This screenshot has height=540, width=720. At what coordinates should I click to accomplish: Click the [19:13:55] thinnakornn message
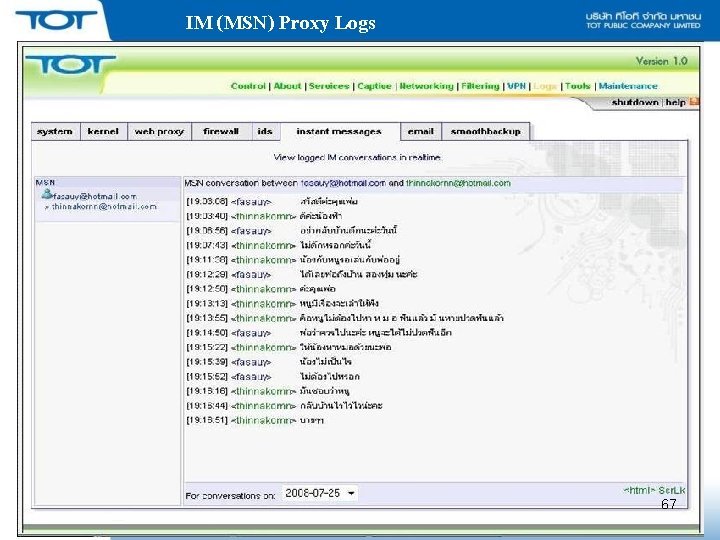click(345, 318)
